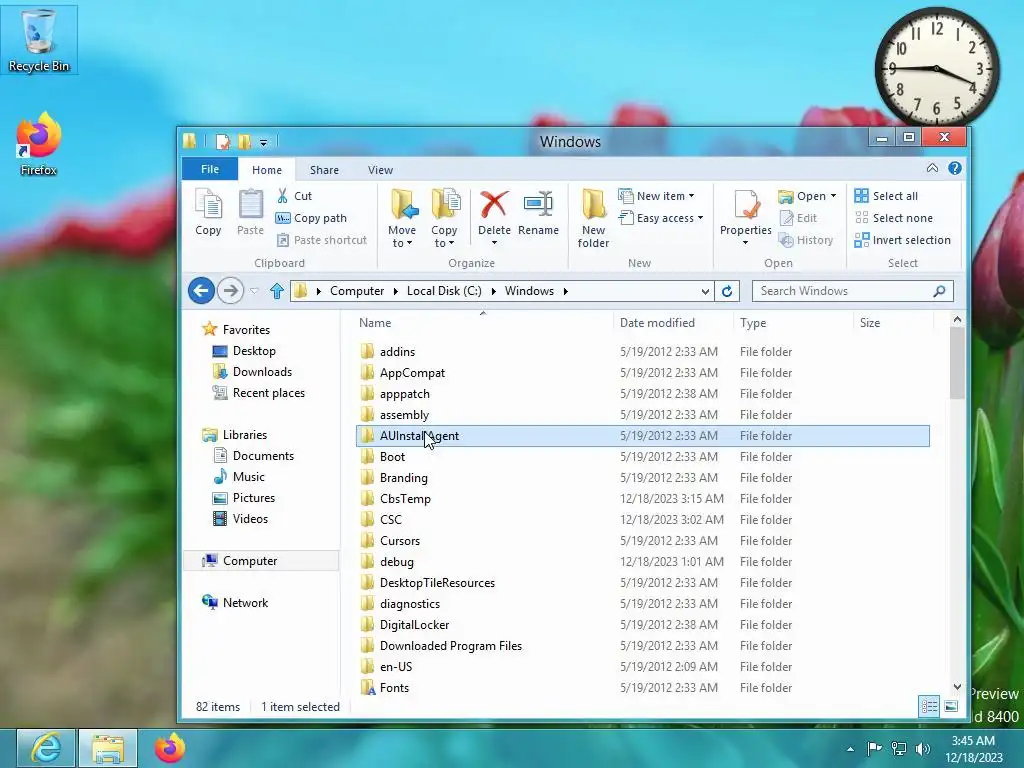Open the File menu tab
The image size is (1024, 768).
(x=210, y=169)
